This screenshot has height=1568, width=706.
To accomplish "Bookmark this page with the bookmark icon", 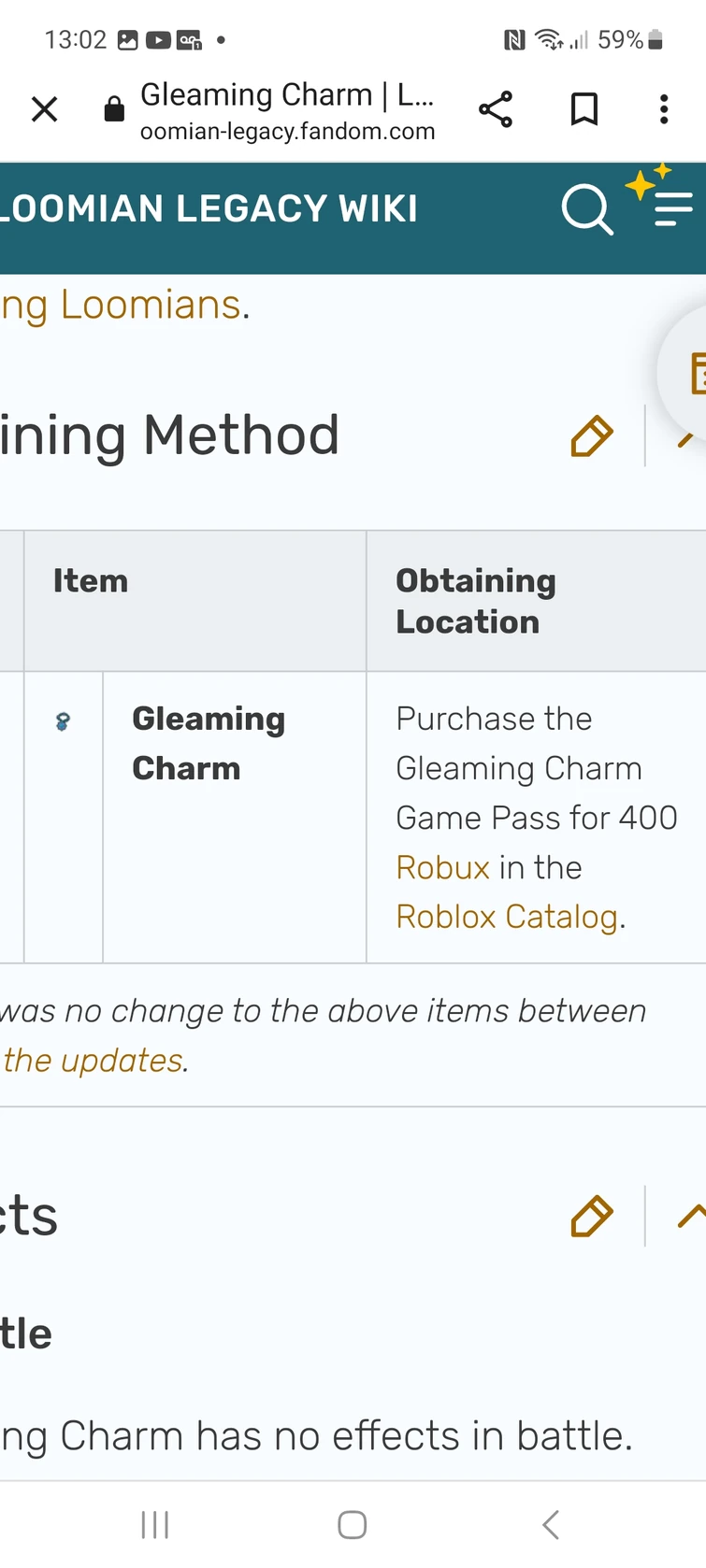I will [584, 109].
